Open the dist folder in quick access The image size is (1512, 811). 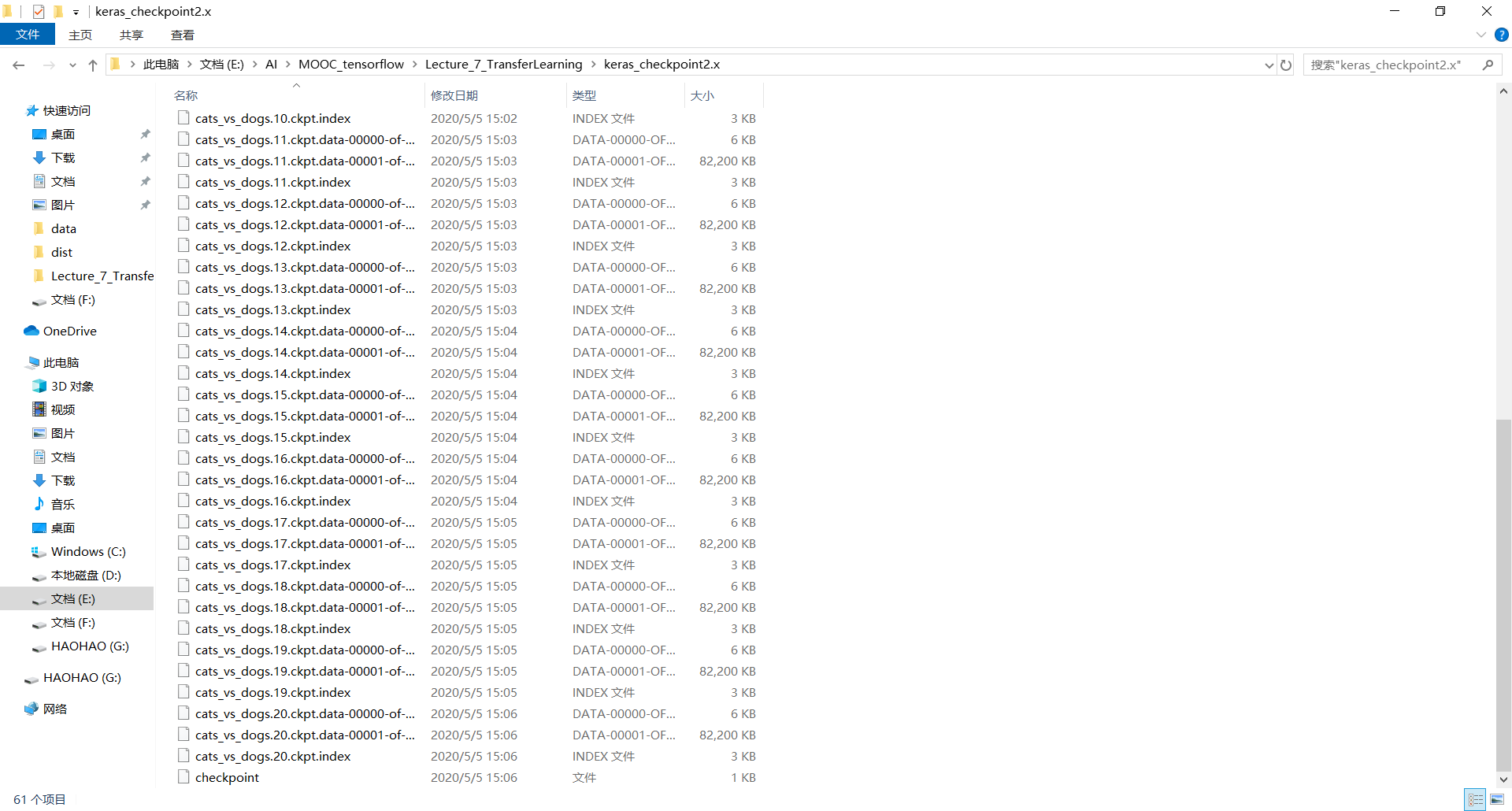pyautogui.click(x=61, y=253)
